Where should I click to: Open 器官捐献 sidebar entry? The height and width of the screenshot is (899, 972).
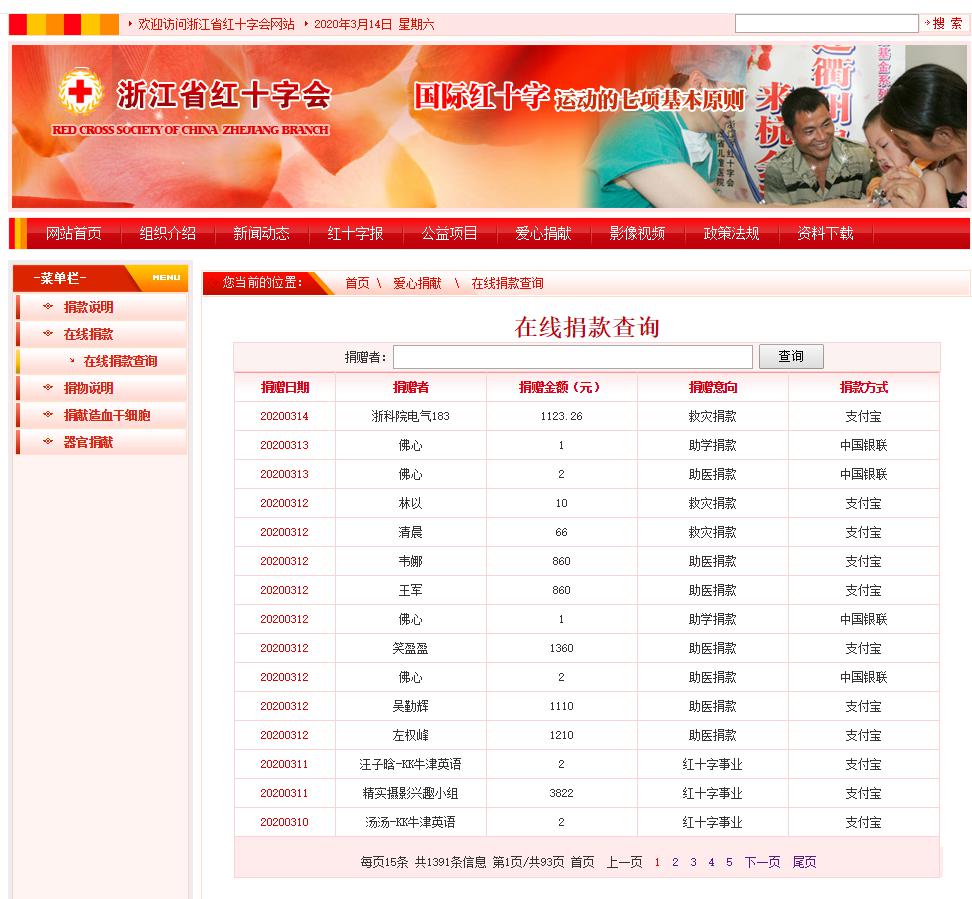tap(89, 442)
